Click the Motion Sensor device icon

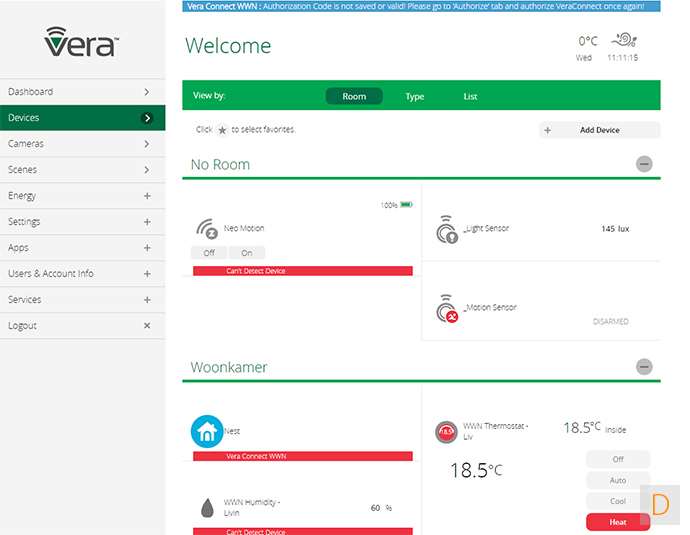point(447,310)
